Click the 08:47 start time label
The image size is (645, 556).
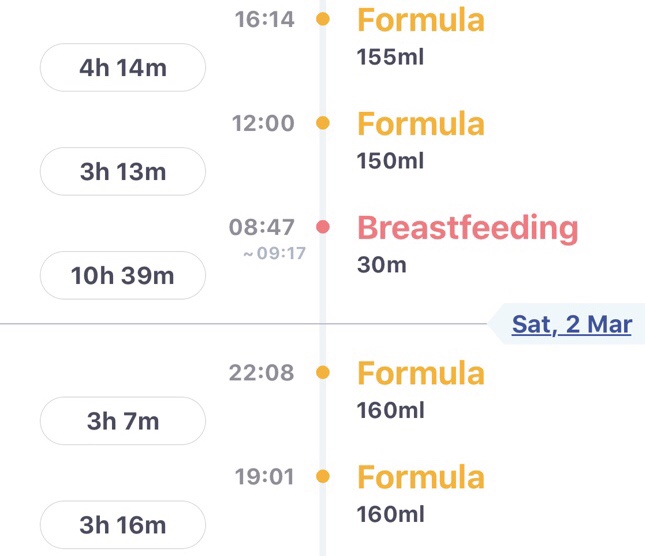[x=262, y=227]
